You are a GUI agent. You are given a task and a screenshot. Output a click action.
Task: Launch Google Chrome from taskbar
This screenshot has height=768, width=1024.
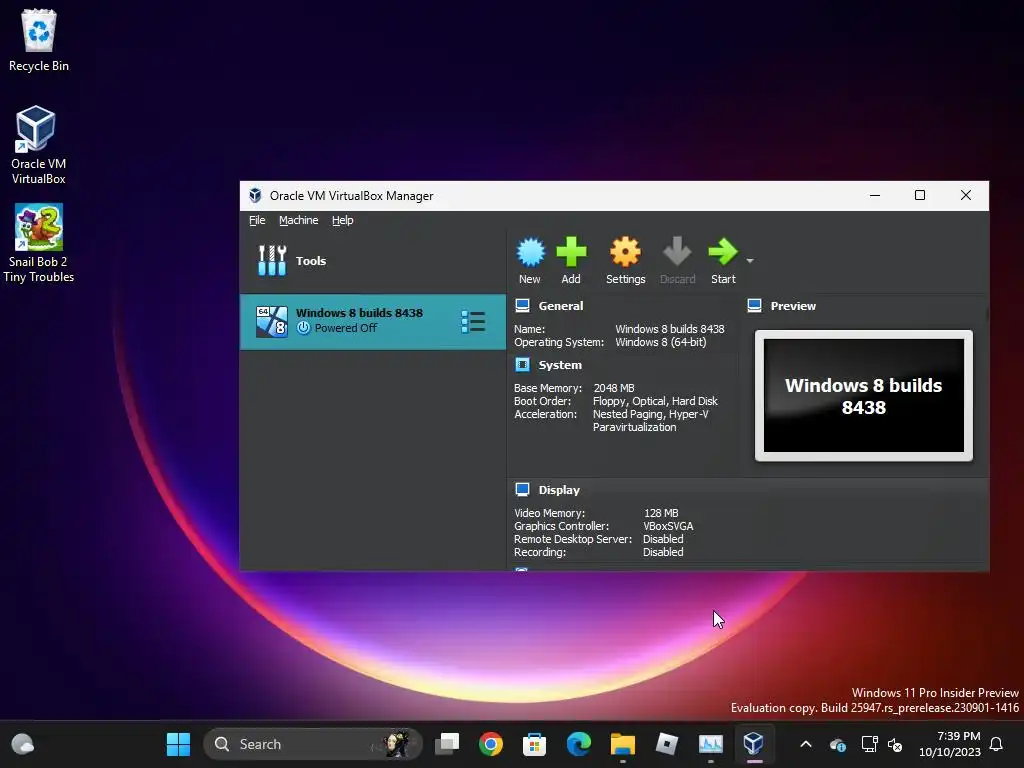[490, 744]
